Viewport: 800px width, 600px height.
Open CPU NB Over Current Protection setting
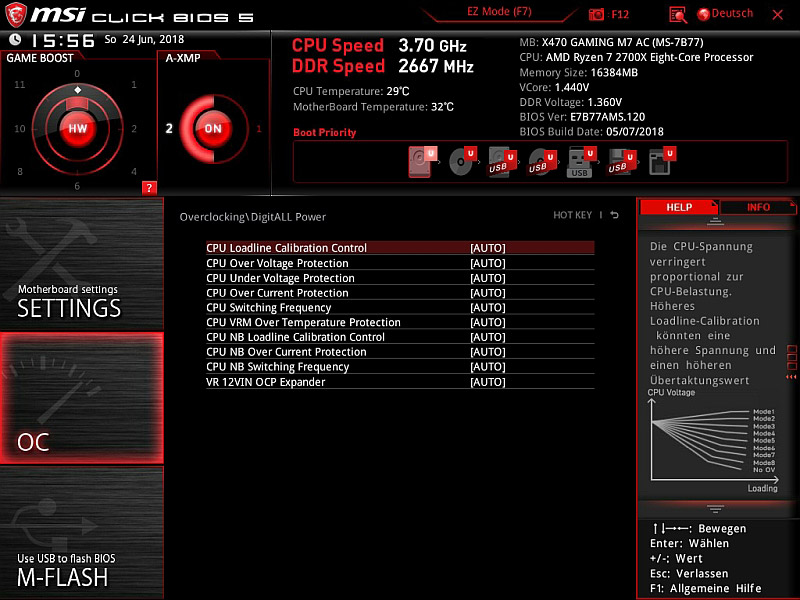tap(400, 352)
